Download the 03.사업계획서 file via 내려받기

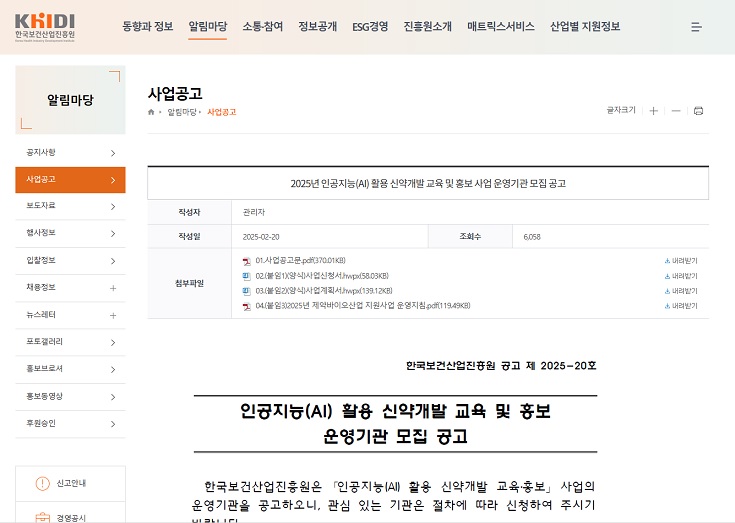[681, 290]
